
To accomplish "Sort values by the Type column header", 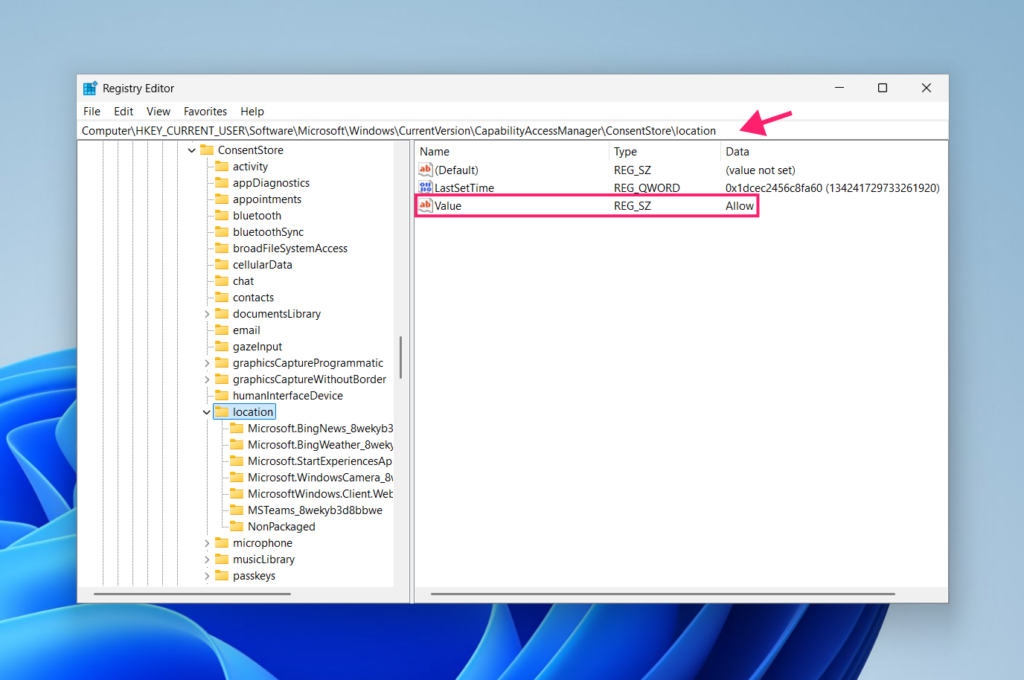I will pos(665,152).
